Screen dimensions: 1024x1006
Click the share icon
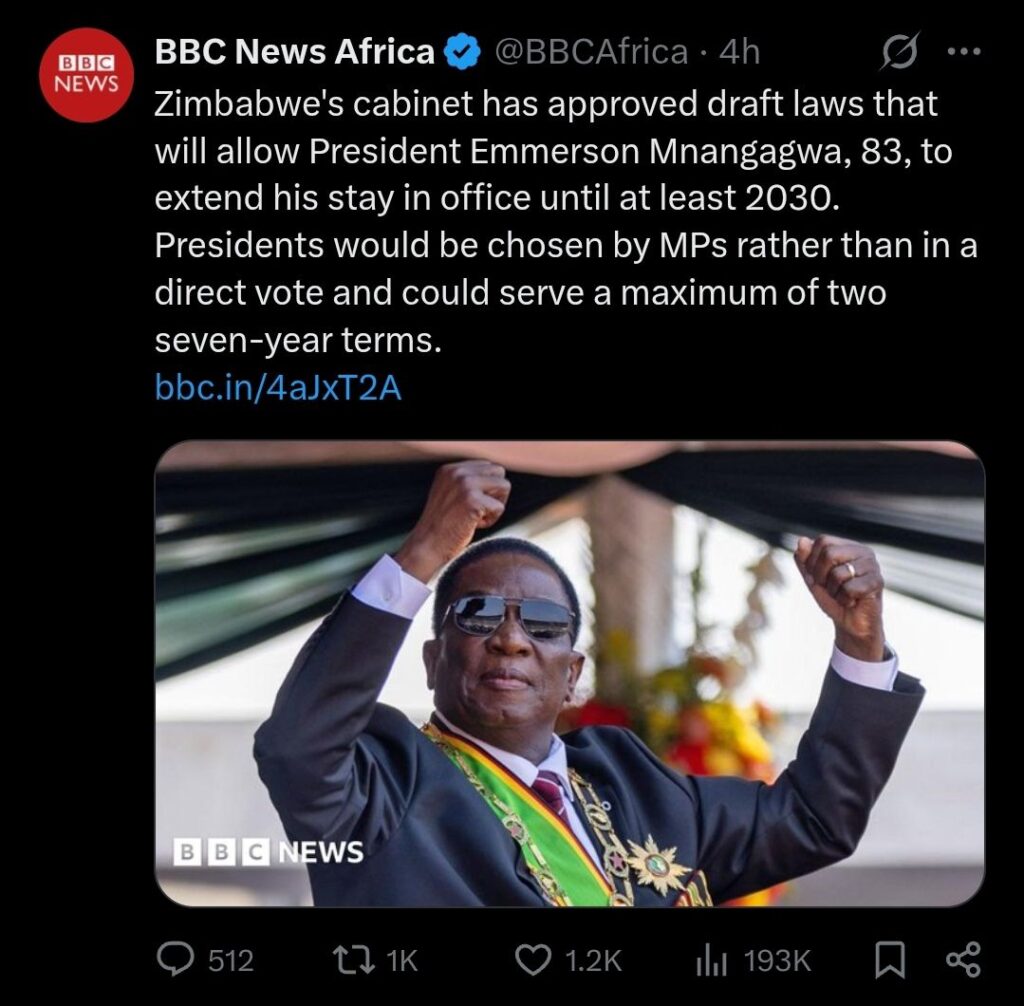[x=962, y=960]
